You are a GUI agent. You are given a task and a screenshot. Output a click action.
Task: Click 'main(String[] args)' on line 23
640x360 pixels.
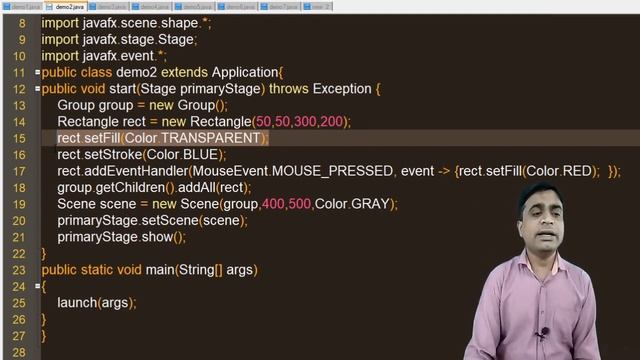202,270
